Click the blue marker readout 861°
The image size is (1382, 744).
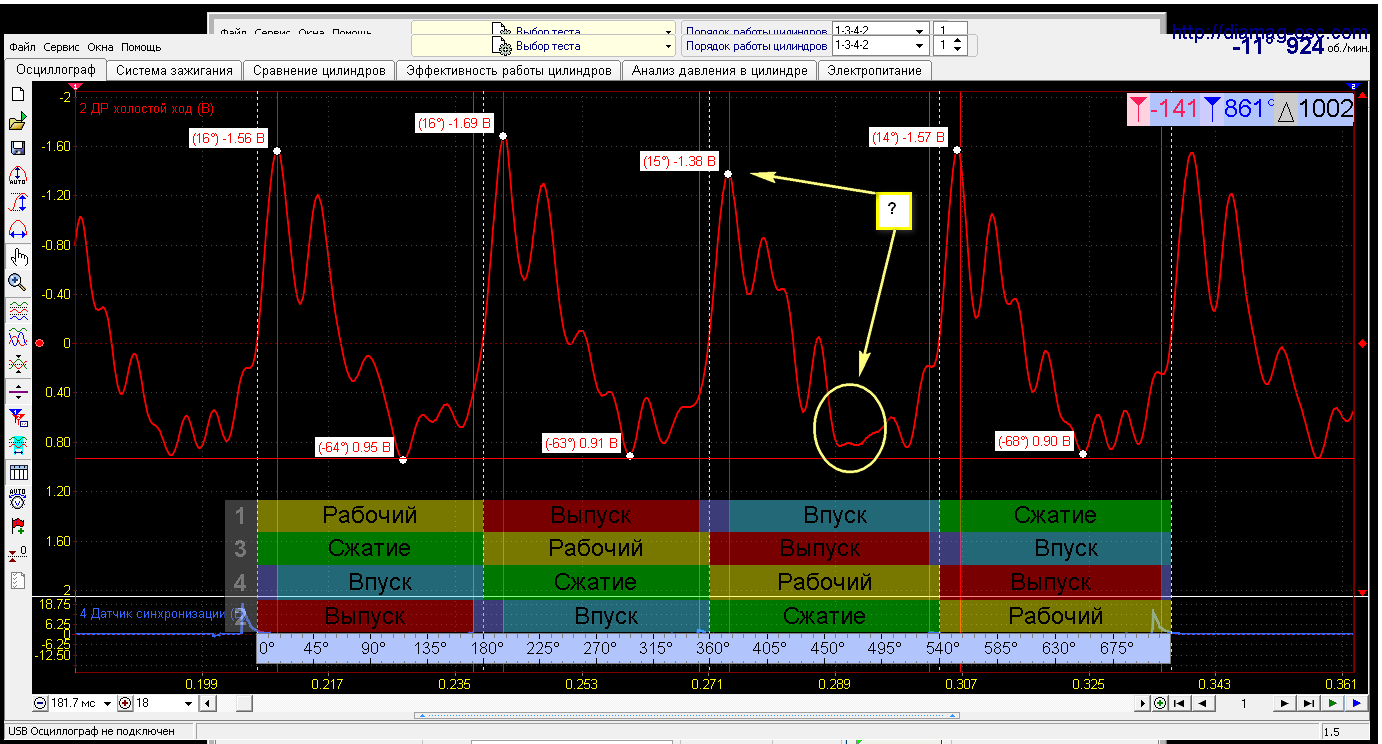click(1238, 109)
